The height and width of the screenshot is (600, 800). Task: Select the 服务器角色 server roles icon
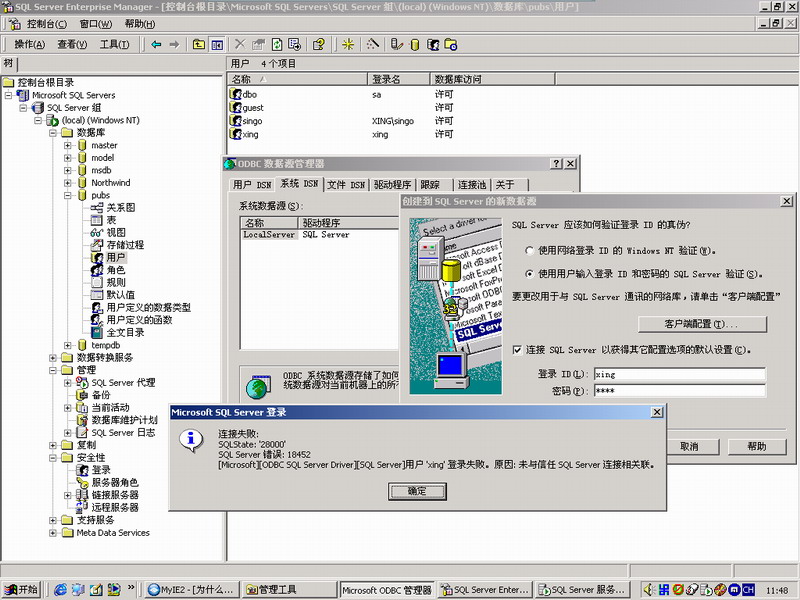click(x=82, y=483)
